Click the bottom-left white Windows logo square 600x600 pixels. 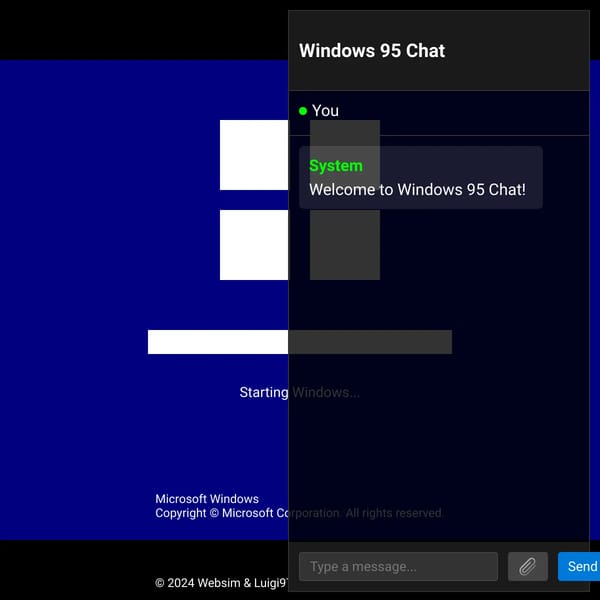click(254, 245)
